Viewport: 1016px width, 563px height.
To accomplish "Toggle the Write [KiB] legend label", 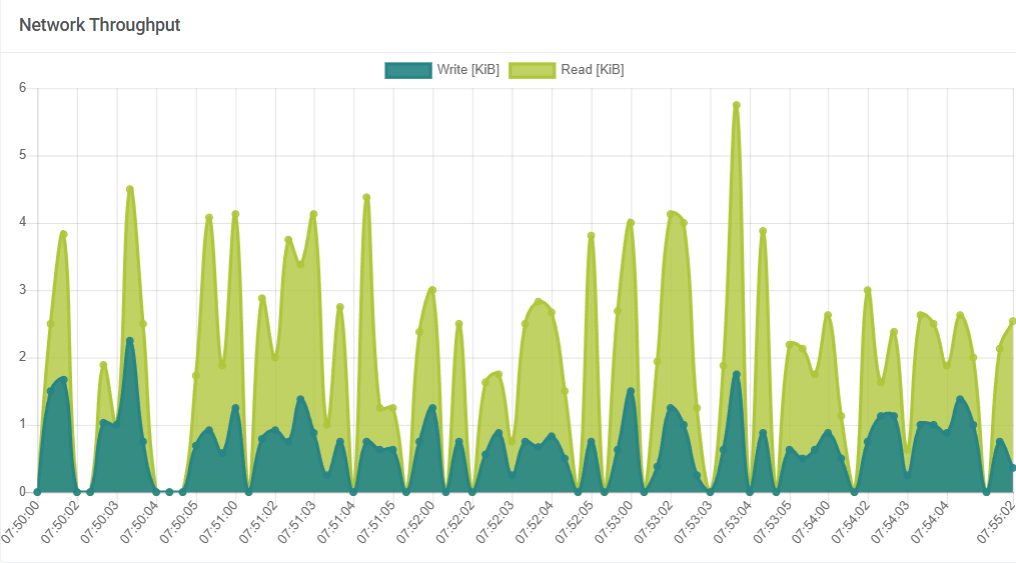I will 467,70.
